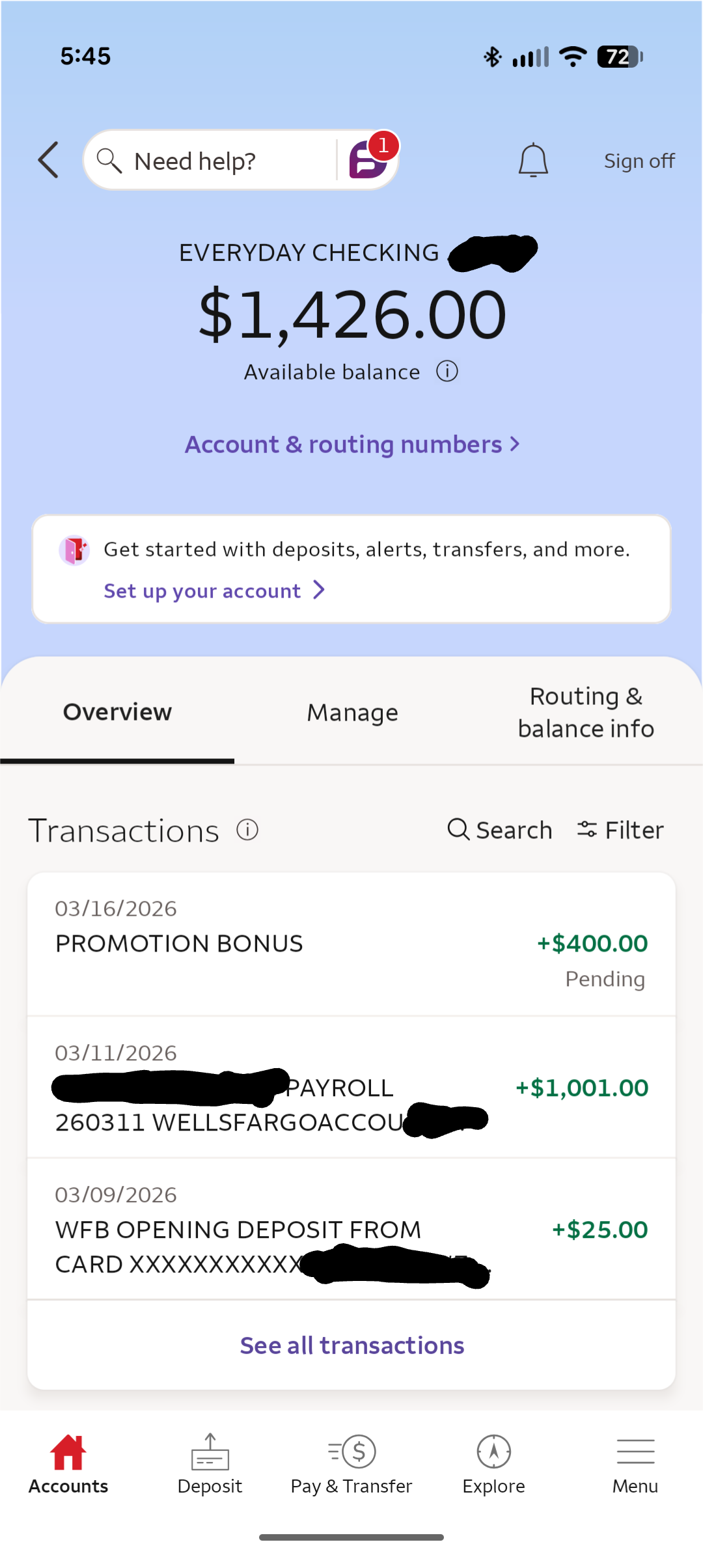
Task: Switch to Routing & balance info tab
Action: (x=586, y=712)
